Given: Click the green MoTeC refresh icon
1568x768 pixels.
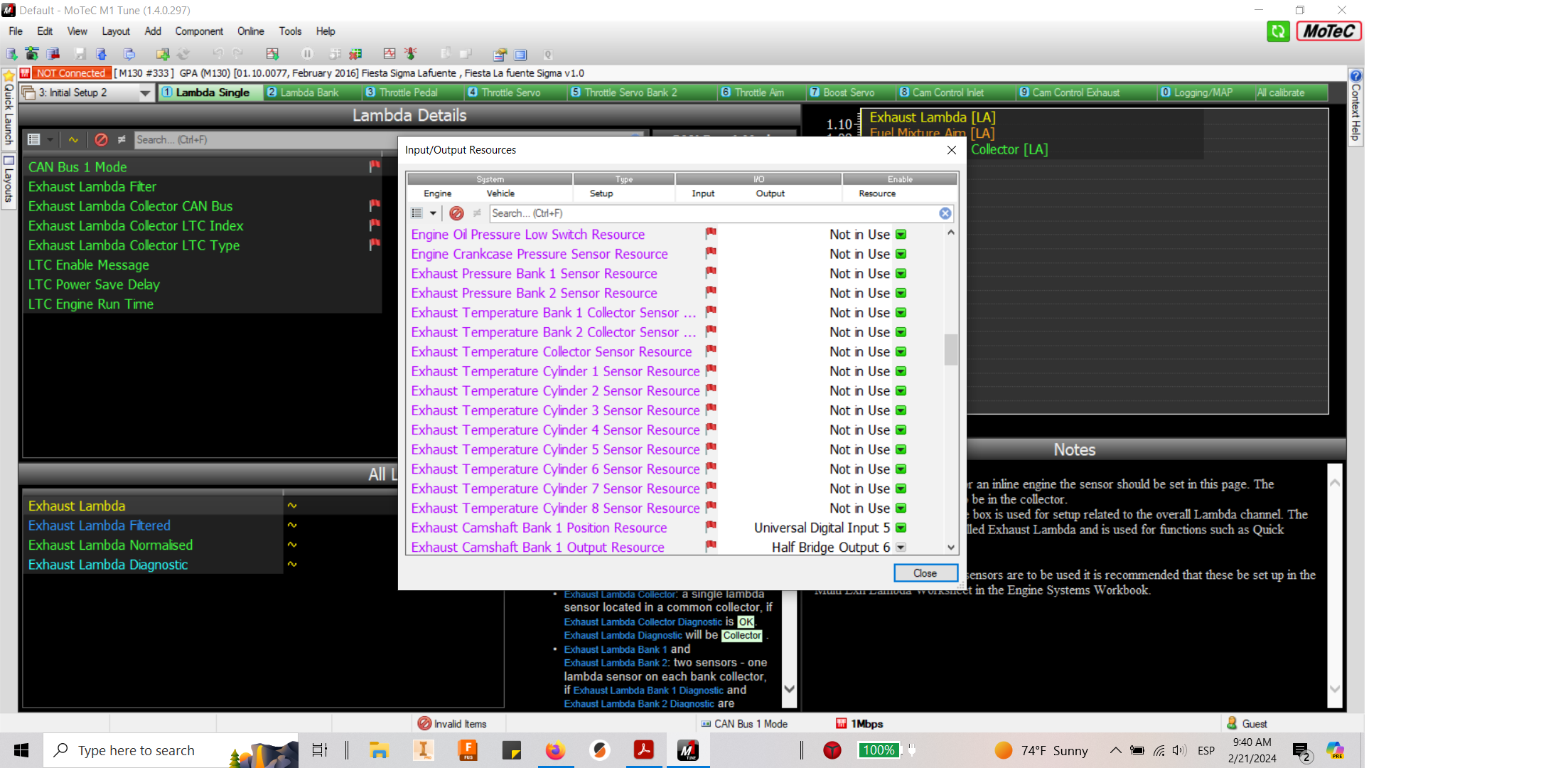Looking at the screenshot, I should tap(1277, 31).
